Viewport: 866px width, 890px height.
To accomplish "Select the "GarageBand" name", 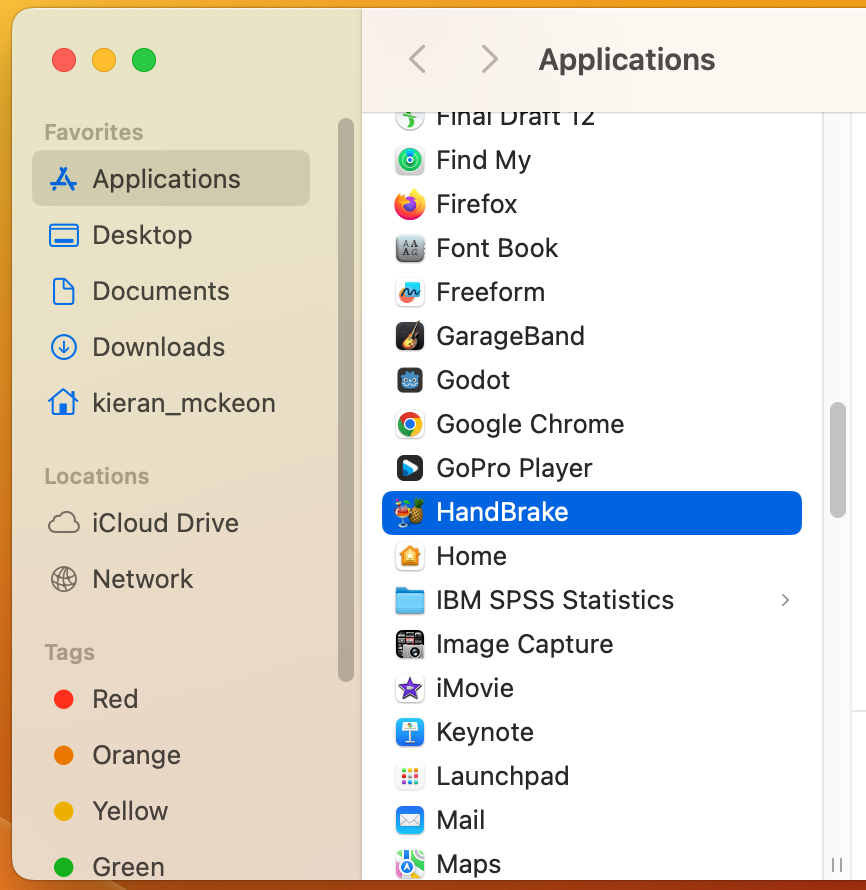I will (x=511, y=336).
